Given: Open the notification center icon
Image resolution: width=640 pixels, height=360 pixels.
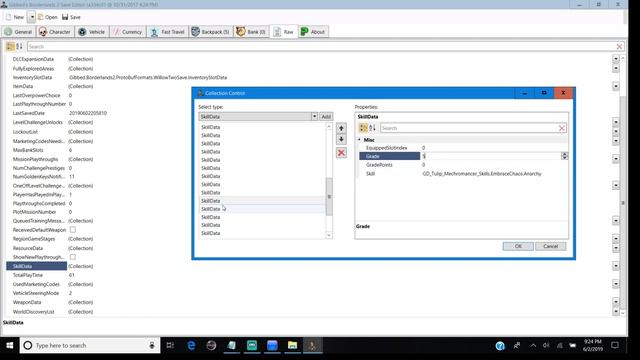Looking at the screenshot, I should coord(615,345).
